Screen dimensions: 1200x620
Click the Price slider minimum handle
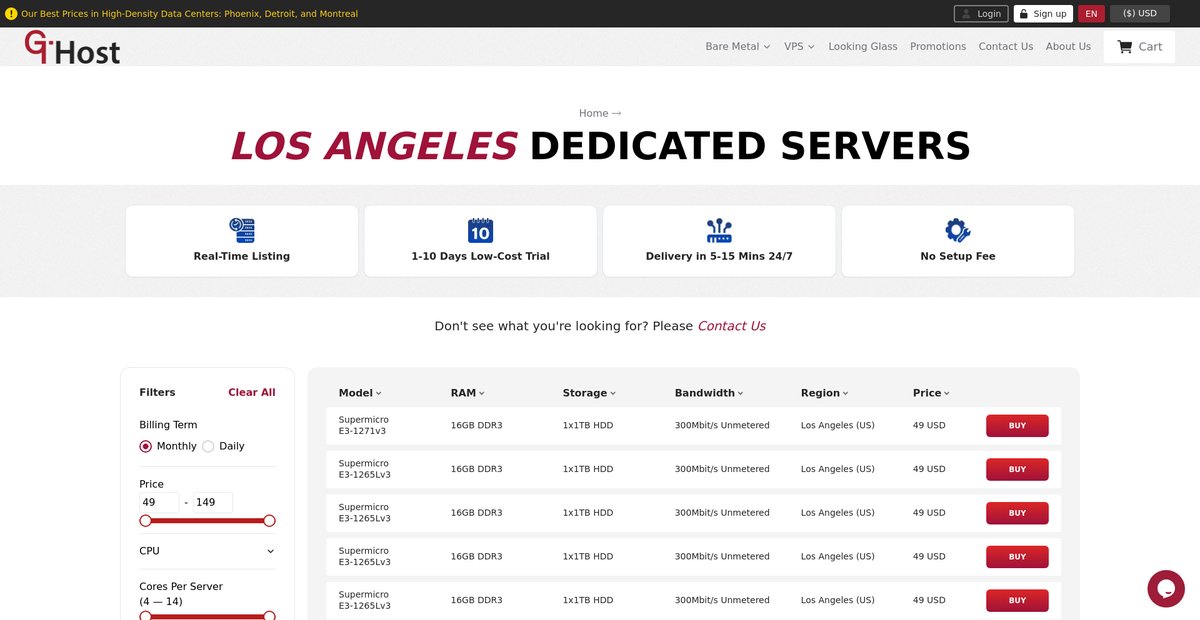tap(145, 520)
